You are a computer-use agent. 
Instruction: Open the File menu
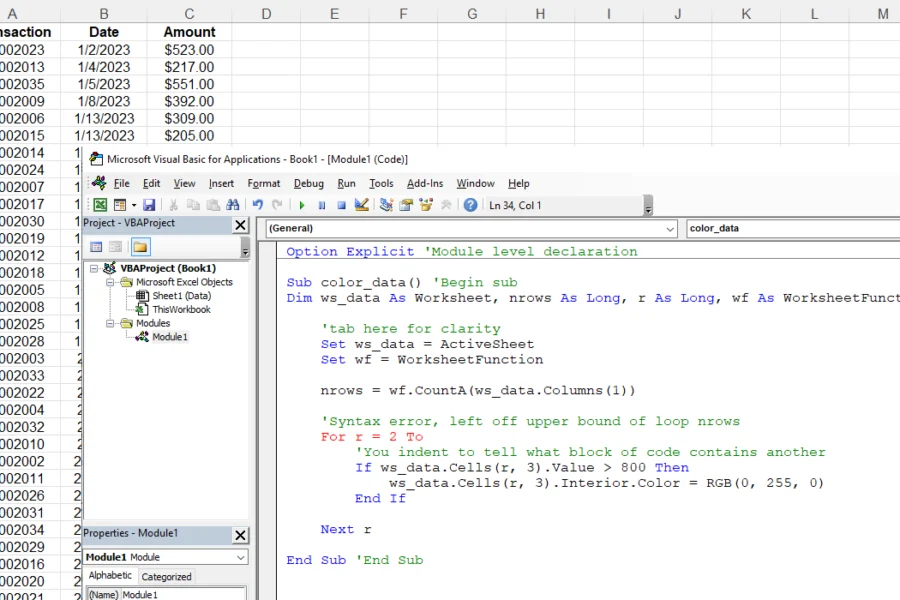[121, 183]
